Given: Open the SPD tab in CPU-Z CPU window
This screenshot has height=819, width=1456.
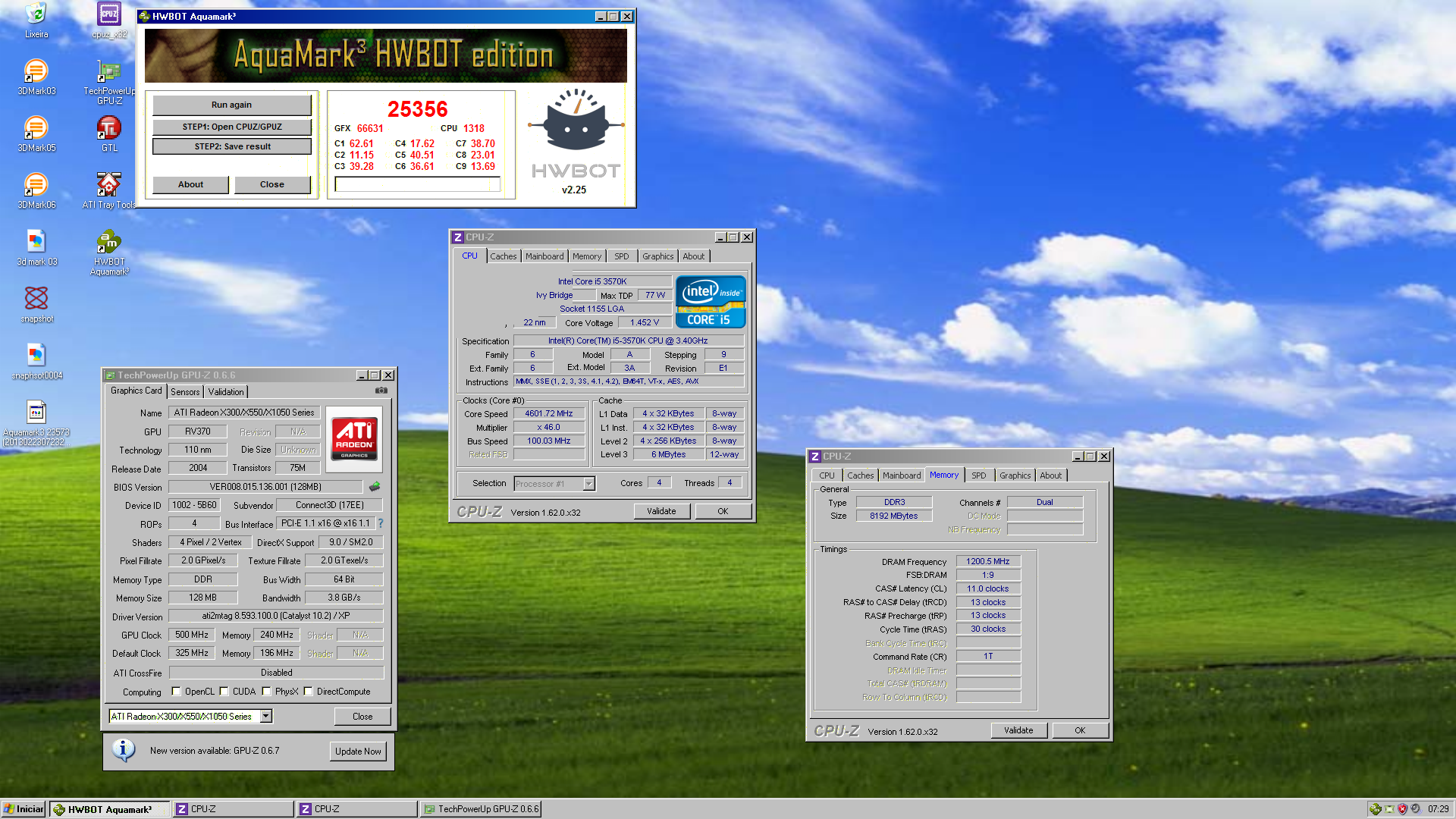Looking at the screenshot, I should click(622, 256).
